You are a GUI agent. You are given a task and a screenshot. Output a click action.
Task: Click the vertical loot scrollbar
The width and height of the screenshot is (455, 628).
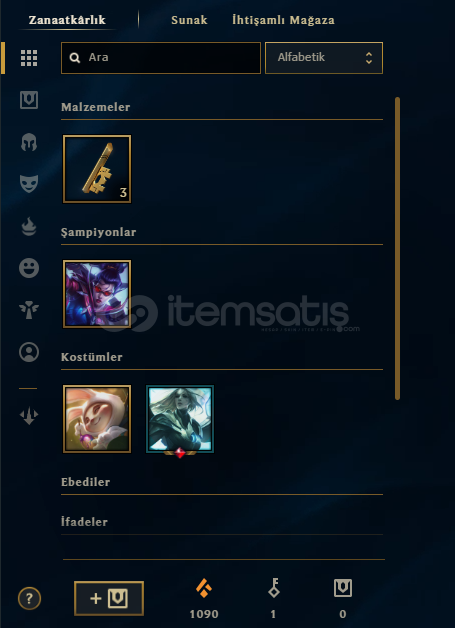click(x=397, y=248)
